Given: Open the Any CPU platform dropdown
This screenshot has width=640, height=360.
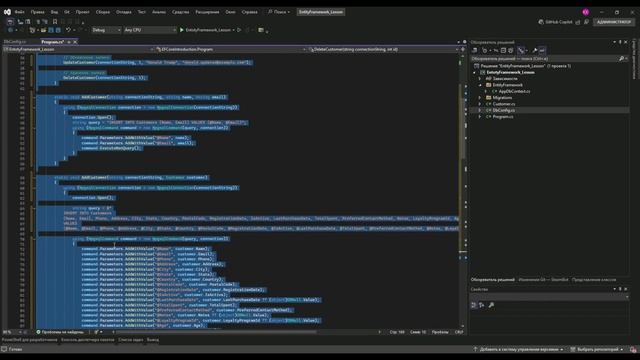Looking at the screenshot, I should (x=150, y=30).
